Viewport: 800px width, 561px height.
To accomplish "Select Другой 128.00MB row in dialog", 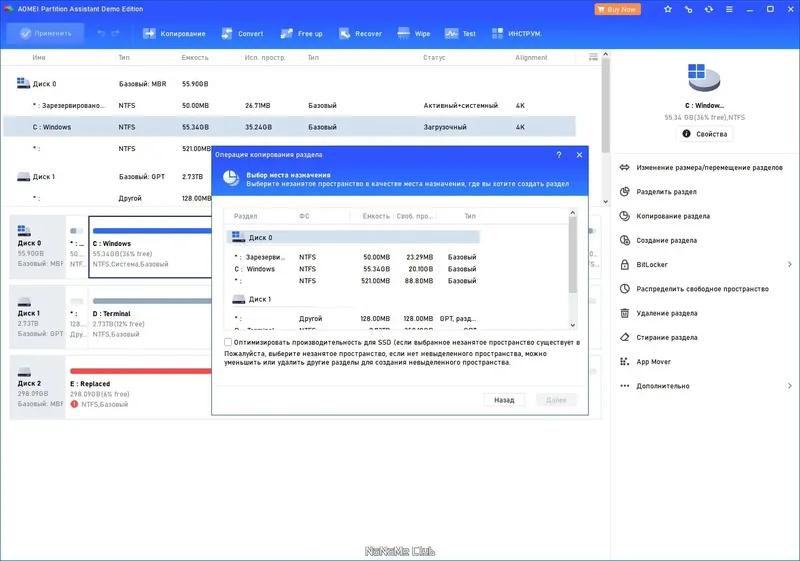I will pos(353,318).
